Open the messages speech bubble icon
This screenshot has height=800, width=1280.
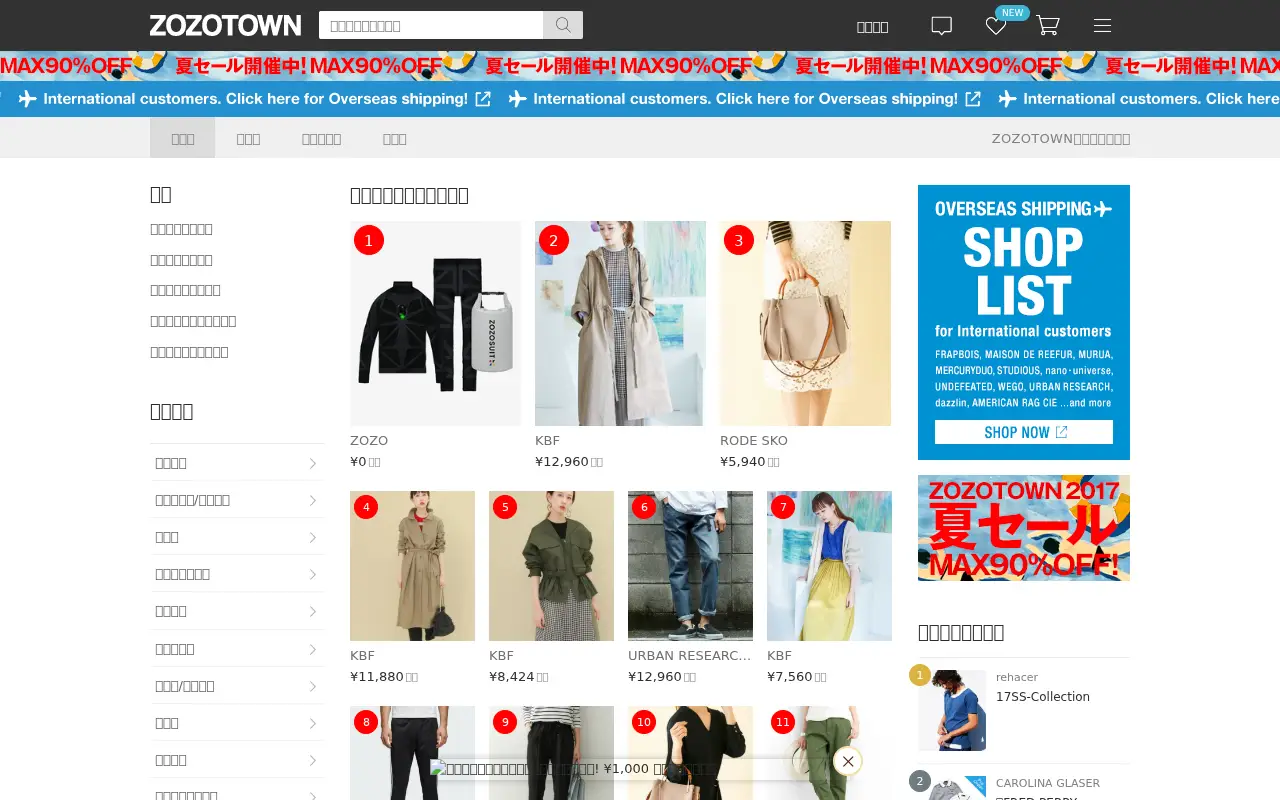tap(941, 26)
